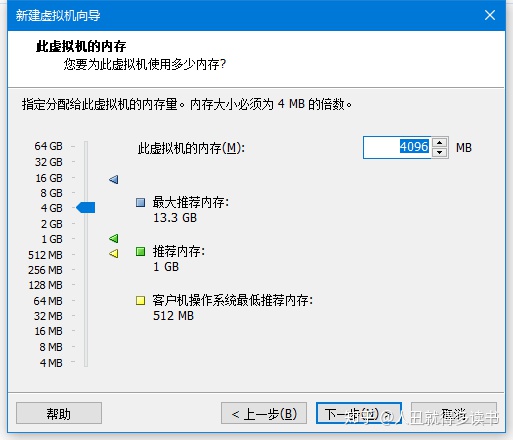Click the 32 GB scale label
Image resolution: width=513 pixels, height=440 pixels.
point(49,162)
